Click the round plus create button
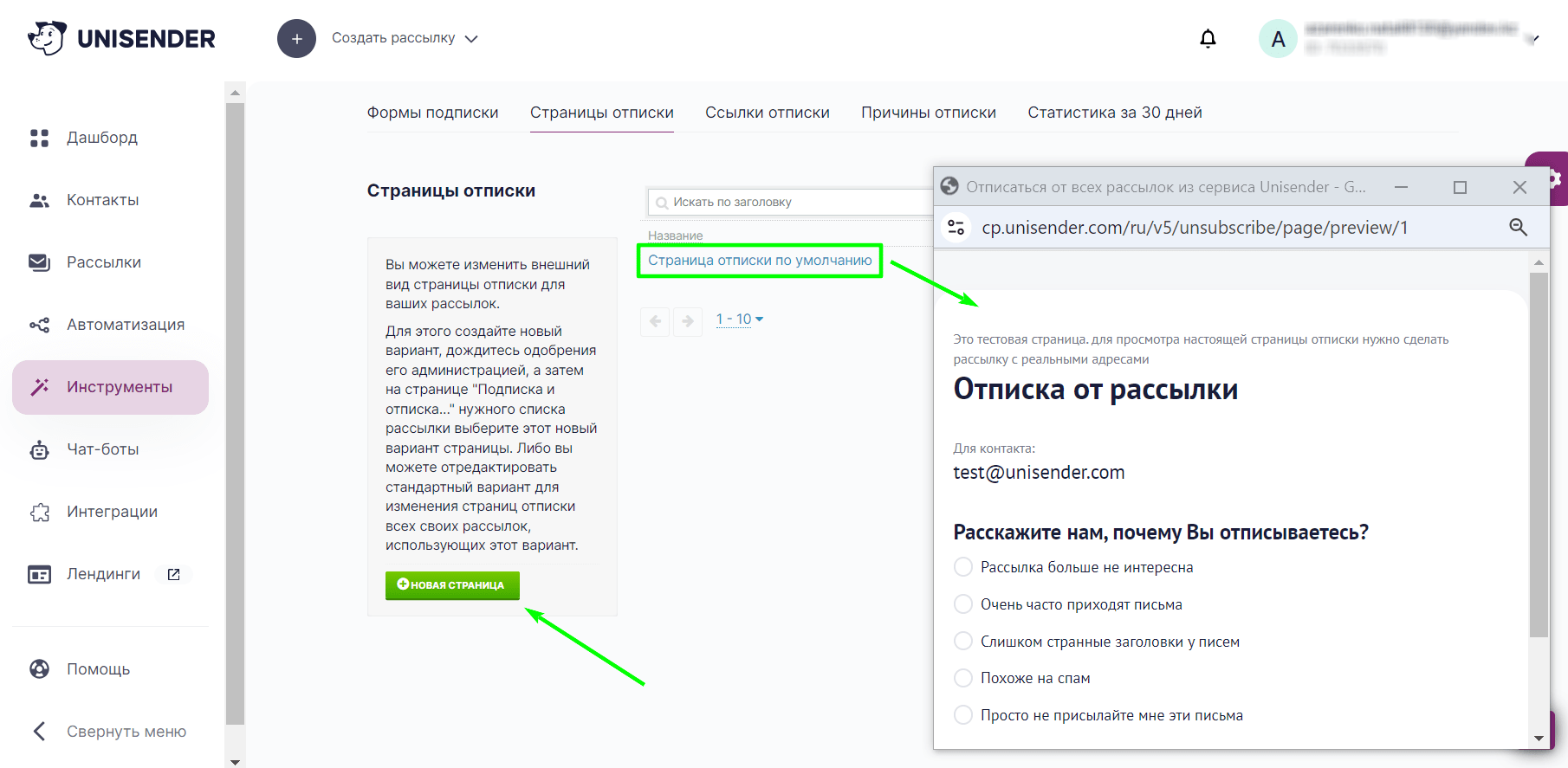Image resolution: width=1568 pixels, height=768 pixels. click(296, 39)
